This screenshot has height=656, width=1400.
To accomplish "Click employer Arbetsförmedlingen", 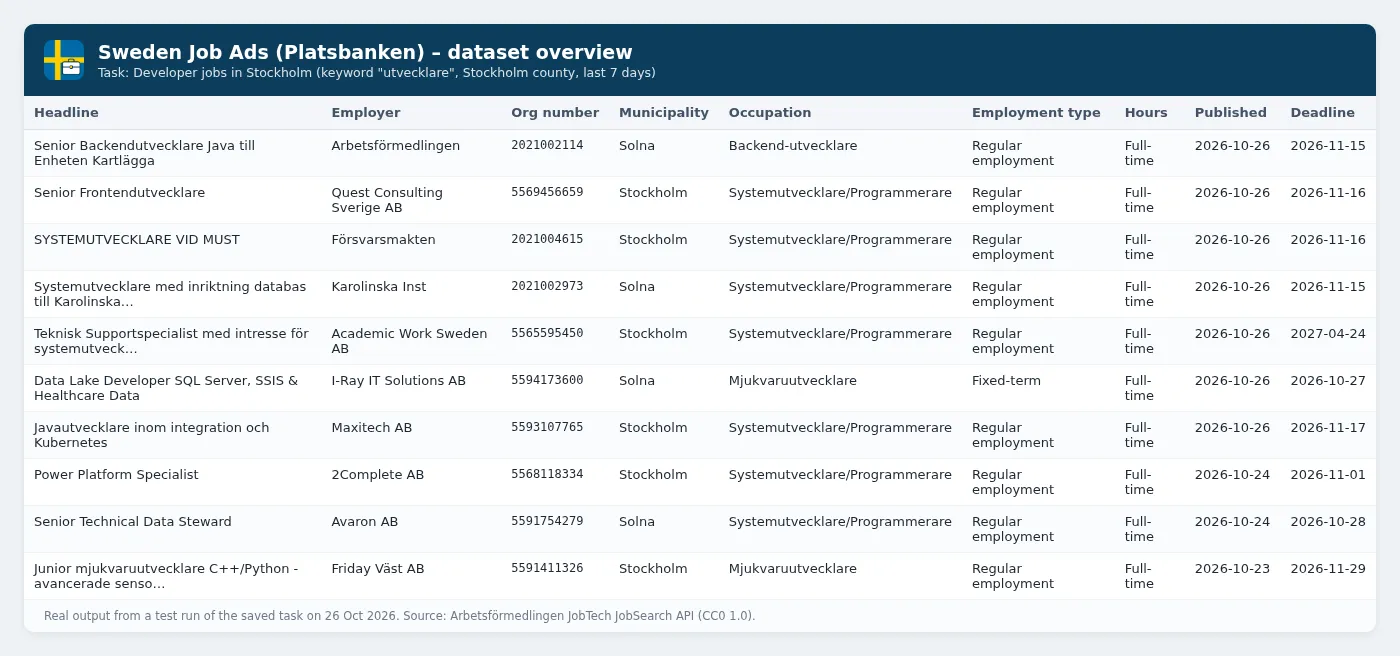I will pos(396,146).
